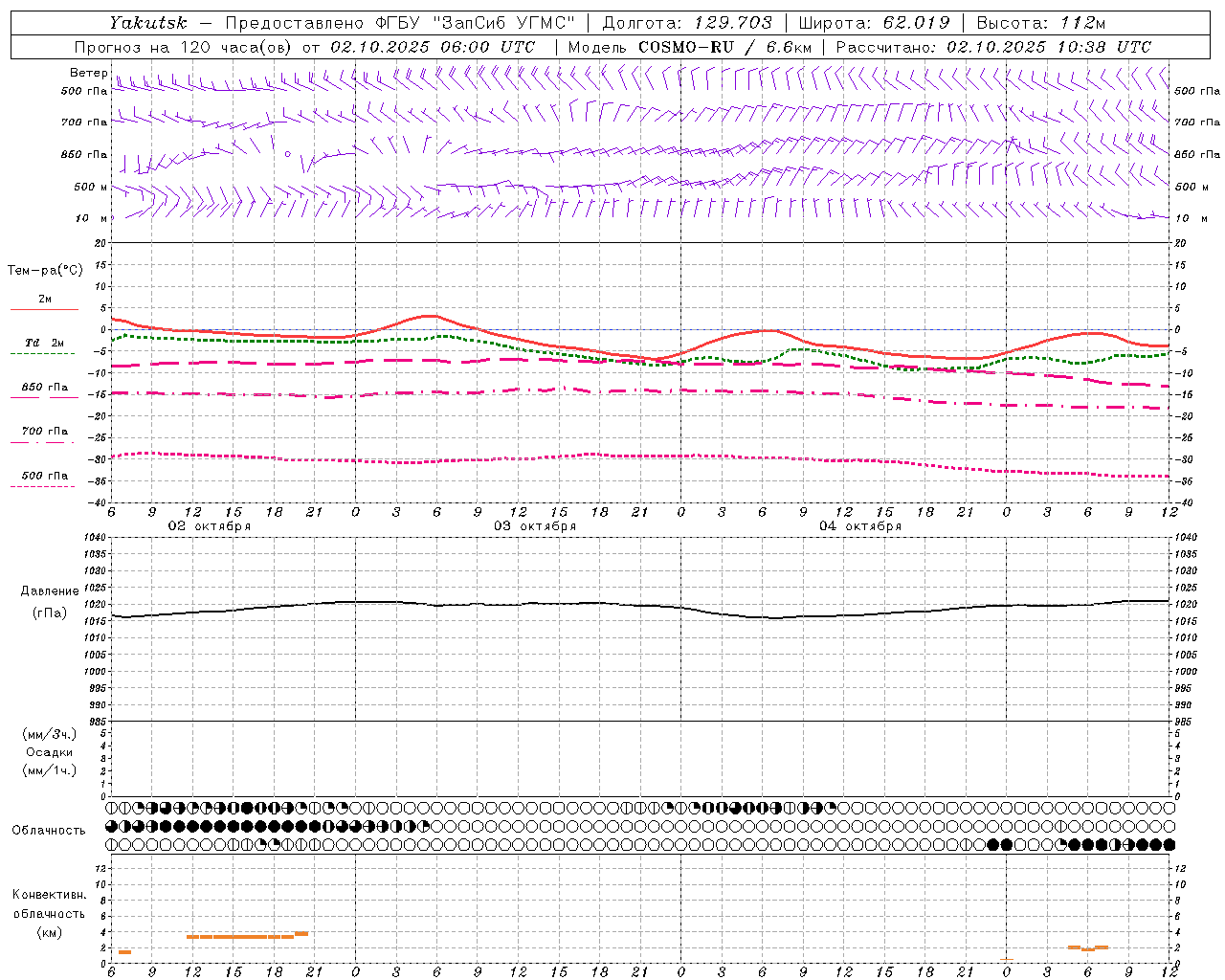
Task: Click the 03 октября date label
Action: pyautogui.click(x=535, y=526)
